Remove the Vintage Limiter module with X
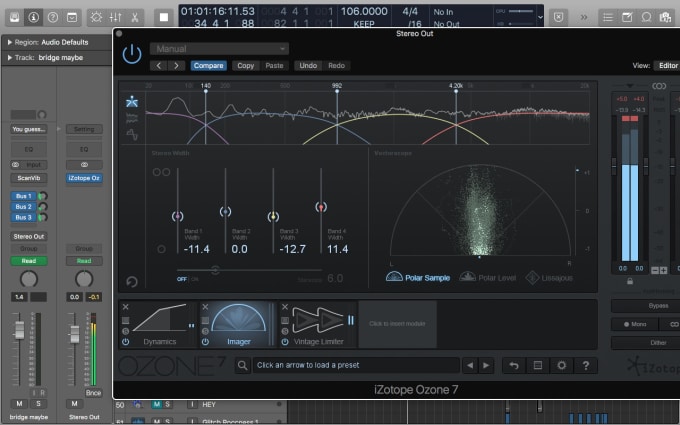The width and height of the screenshot is (680, 425). (285, 307)
